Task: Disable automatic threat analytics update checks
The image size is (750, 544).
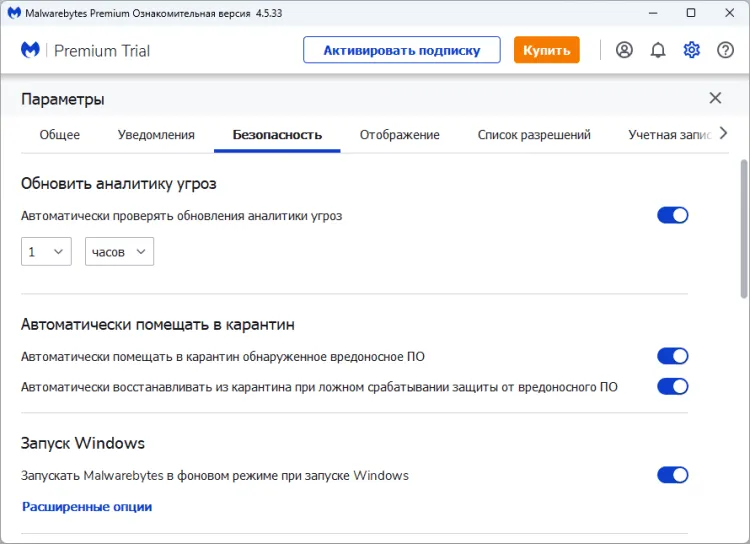Action: [672, 215]
